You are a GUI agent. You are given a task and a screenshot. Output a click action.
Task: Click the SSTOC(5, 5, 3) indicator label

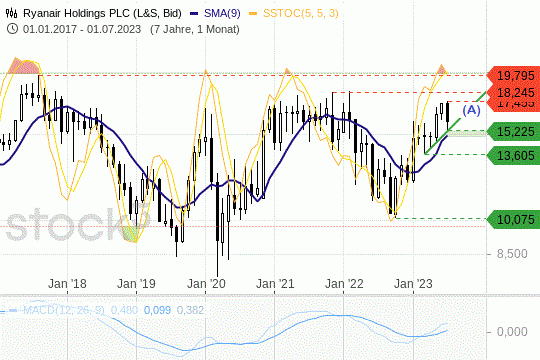(301, 13)
